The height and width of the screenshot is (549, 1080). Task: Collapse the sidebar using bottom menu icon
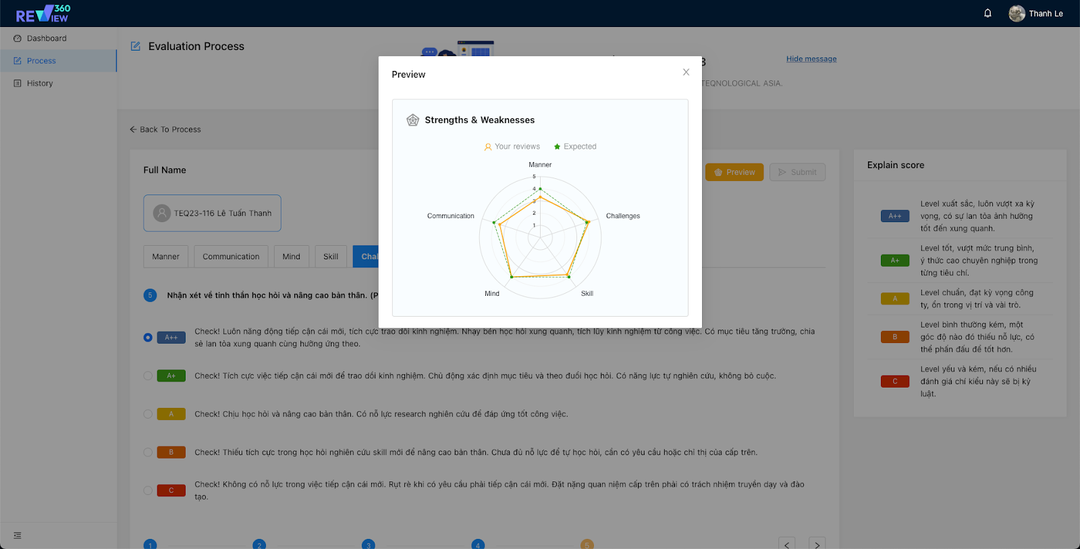tap(17, 536)
